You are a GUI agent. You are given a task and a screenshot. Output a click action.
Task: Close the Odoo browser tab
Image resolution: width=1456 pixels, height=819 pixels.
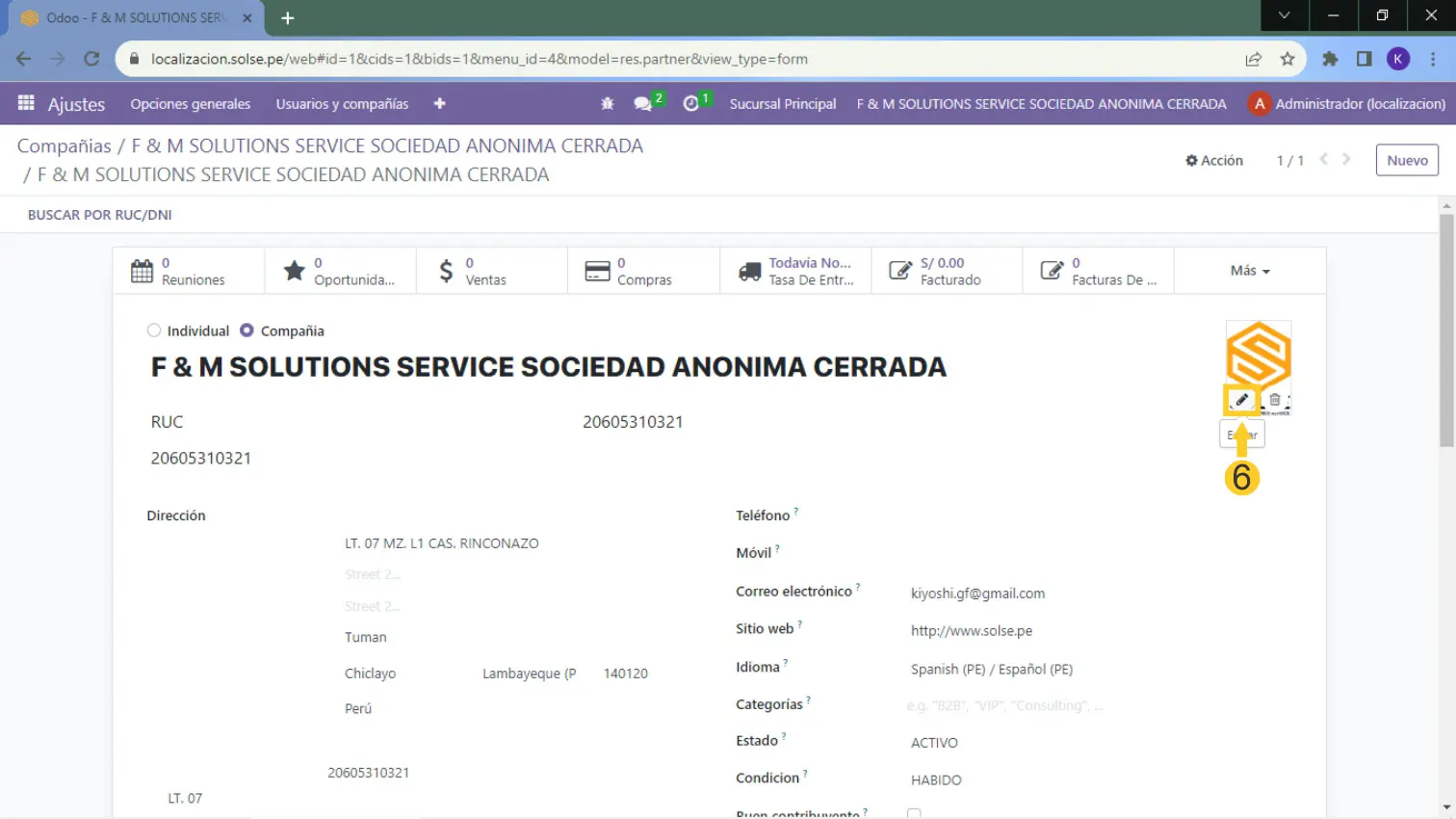247,17
